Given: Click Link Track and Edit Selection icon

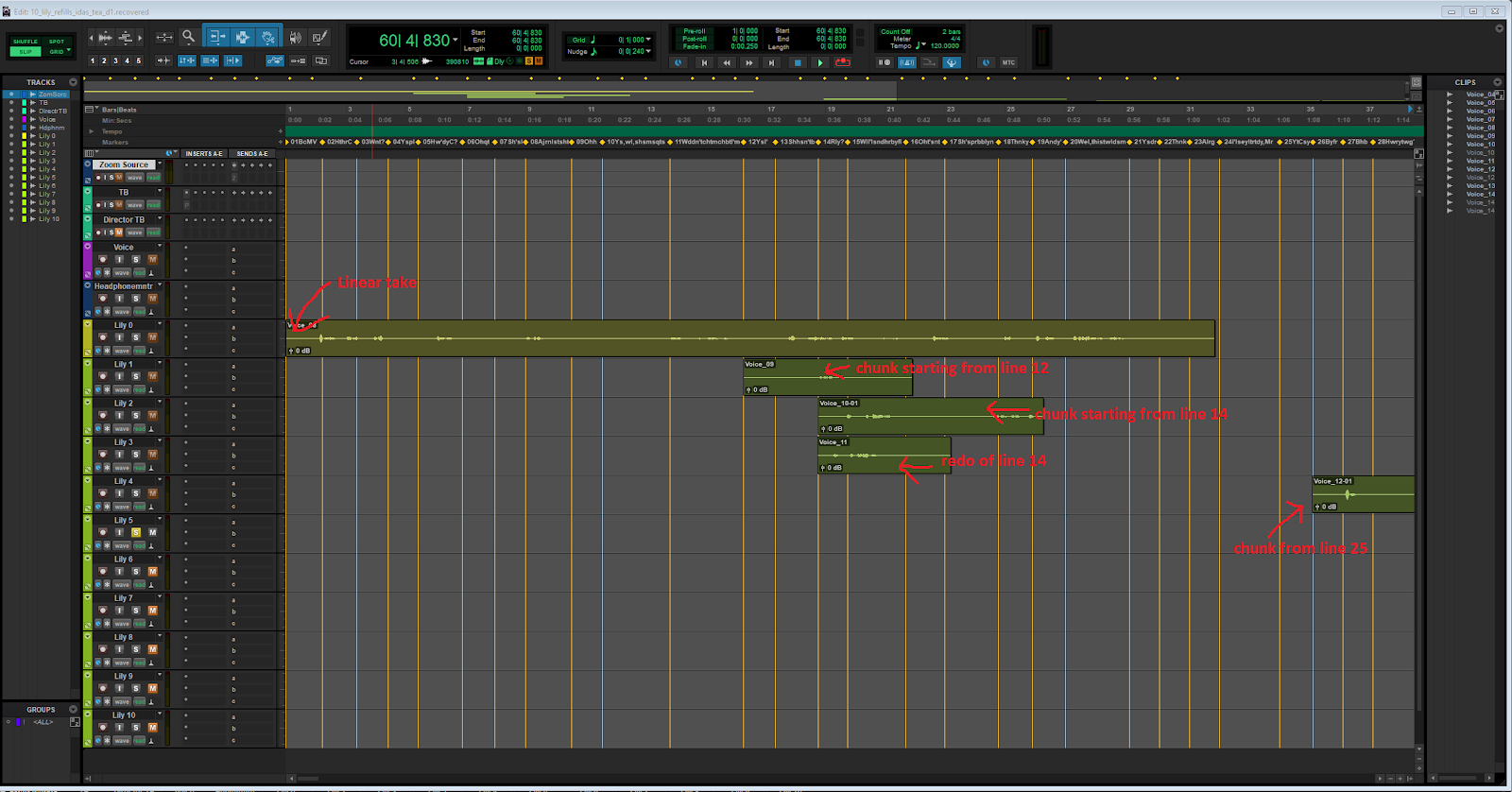Looking at the screenshot, I should [x=210, y=60].
